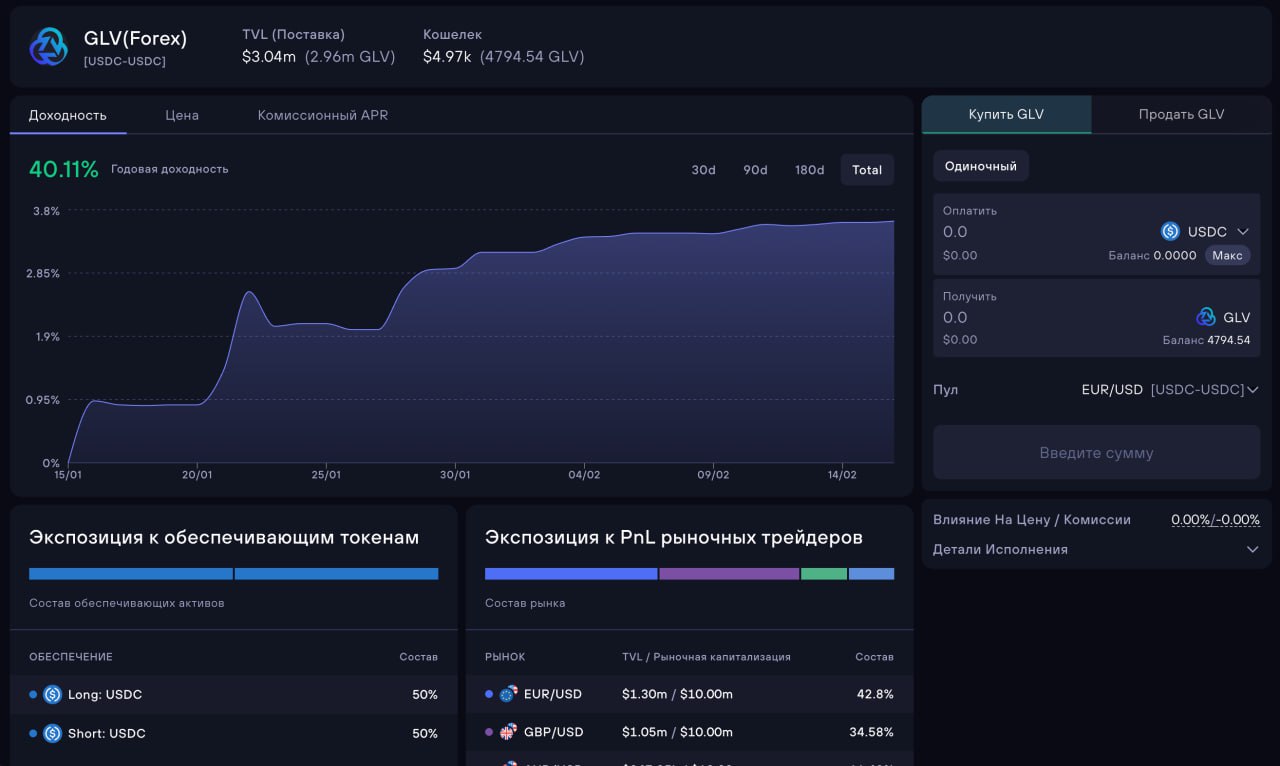Switch to the Продать GLV tab
This screenshot has height=766, width=1280.
pyautogui.click(x=1181, y=114)
